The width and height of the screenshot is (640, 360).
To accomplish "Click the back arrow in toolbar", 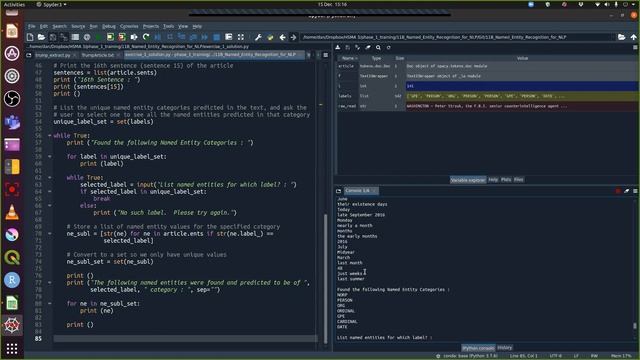I will [x=282, y=37].
